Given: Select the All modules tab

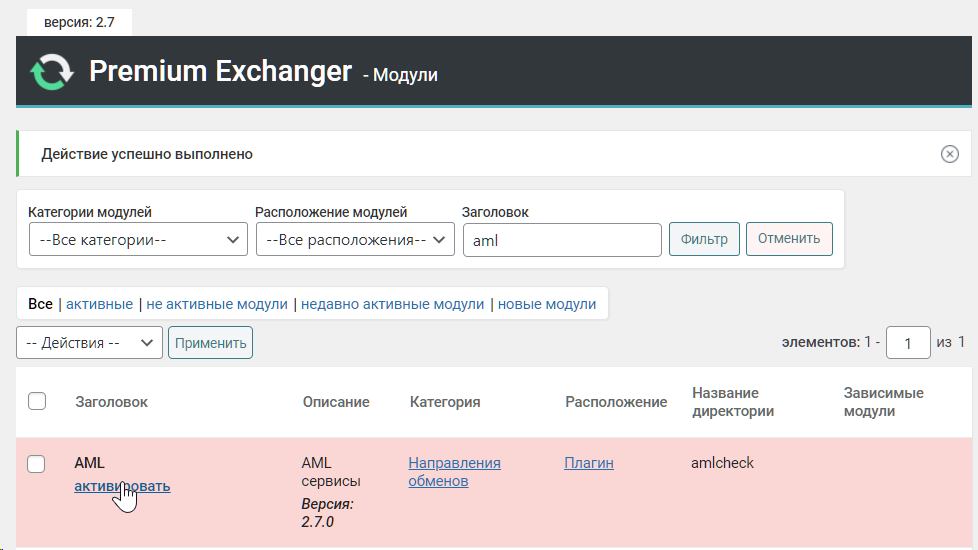Looking at the screenshot, I should pyautogui.click(x=40, y=304).
